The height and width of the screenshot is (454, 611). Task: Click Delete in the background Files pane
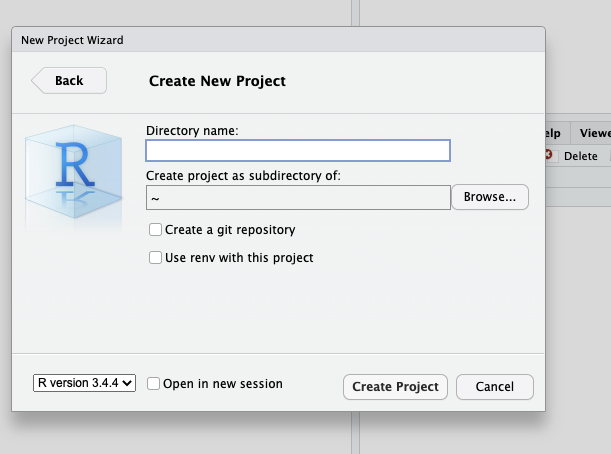[580, 156]
